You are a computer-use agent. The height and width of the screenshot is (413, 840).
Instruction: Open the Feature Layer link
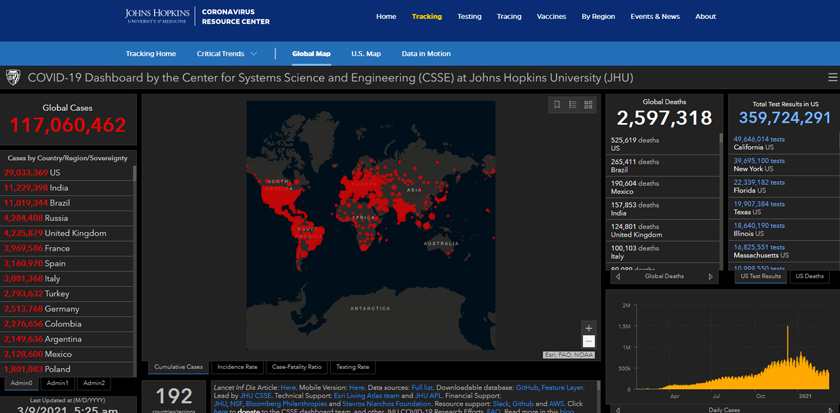(x=562, y=387)
